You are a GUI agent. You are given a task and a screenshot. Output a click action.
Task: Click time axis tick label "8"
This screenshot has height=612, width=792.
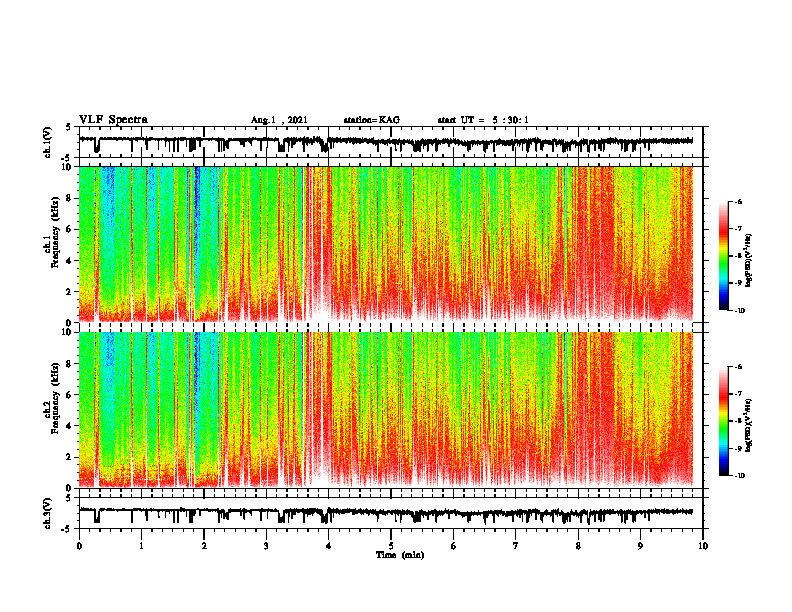coord(578,546)
